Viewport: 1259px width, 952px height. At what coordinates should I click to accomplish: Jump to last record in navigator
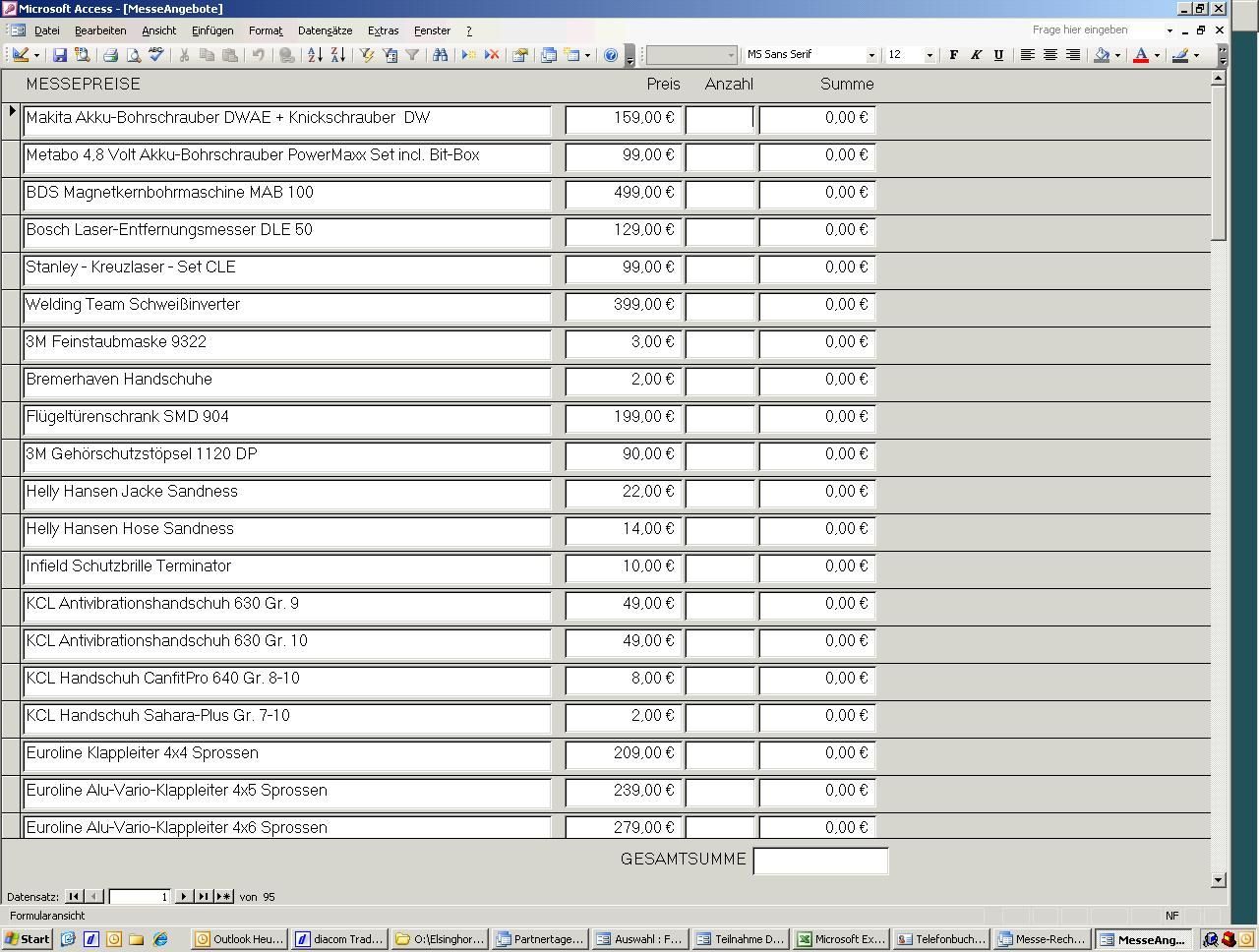tap(204, 896)
